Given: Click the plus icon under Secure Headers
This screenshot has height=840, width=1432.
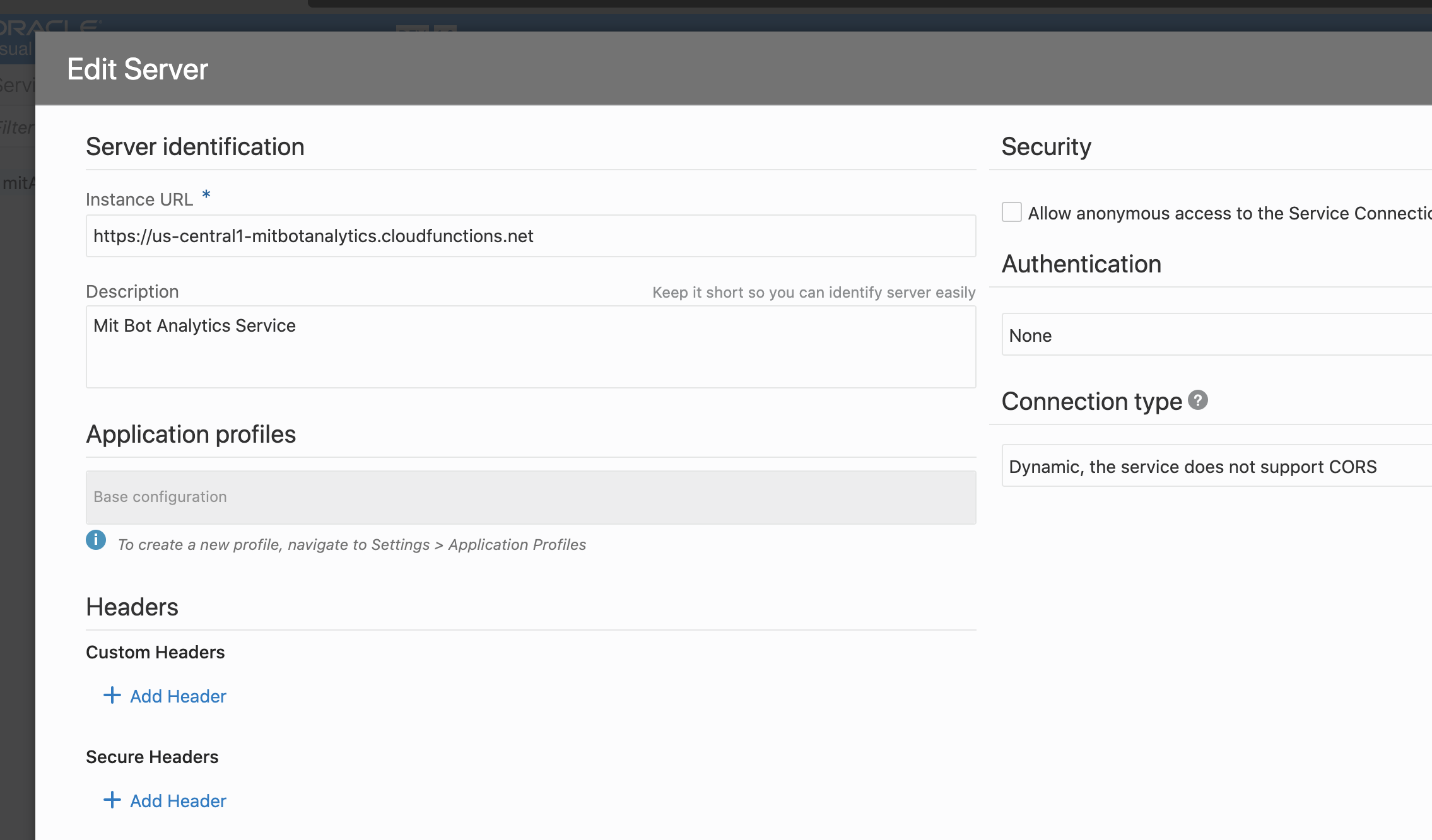Looking at the screenshot, I should 112,800.
